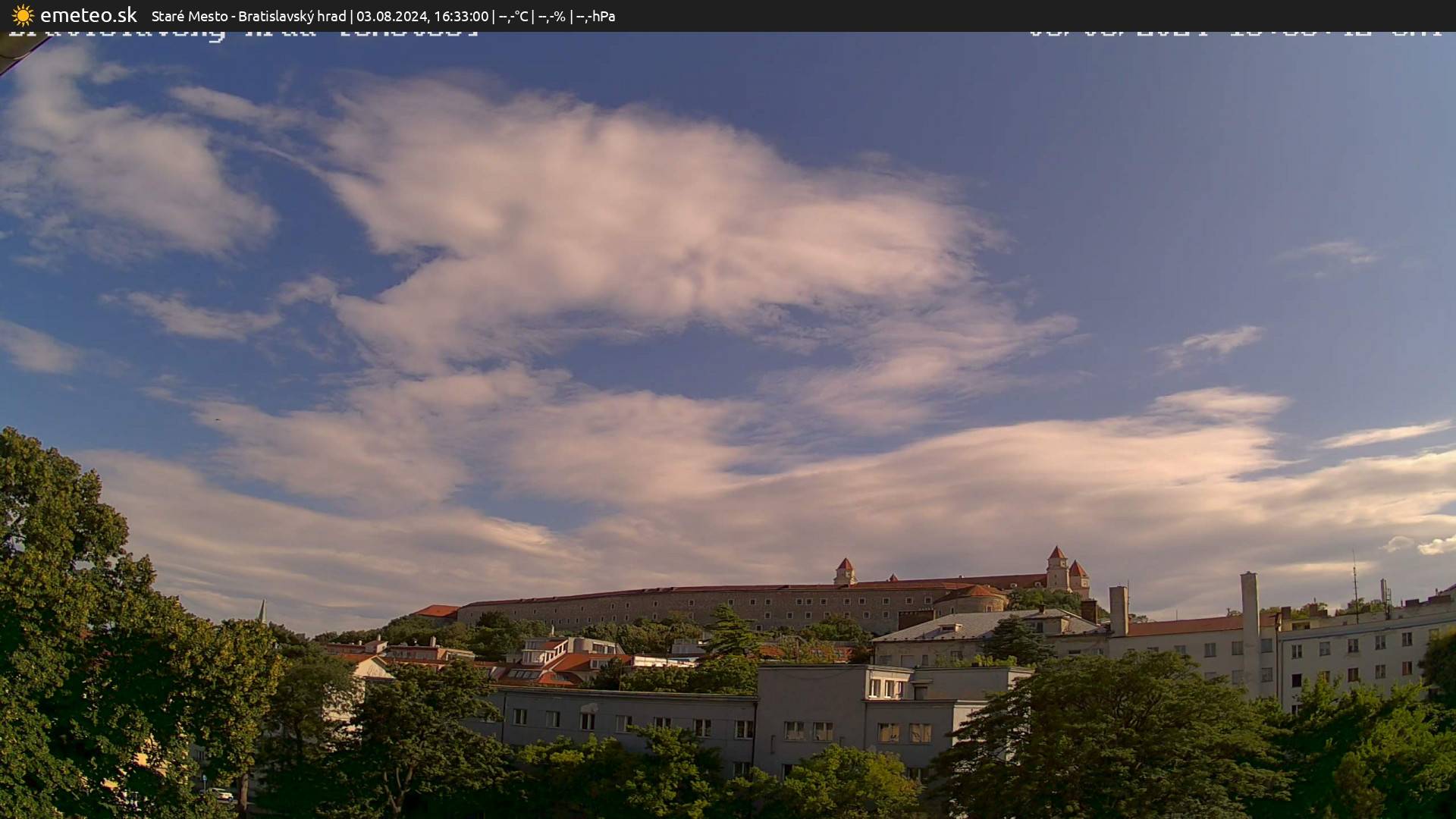Click the church spire at the left horizon
1456x819 pixels.
(262, 611)
